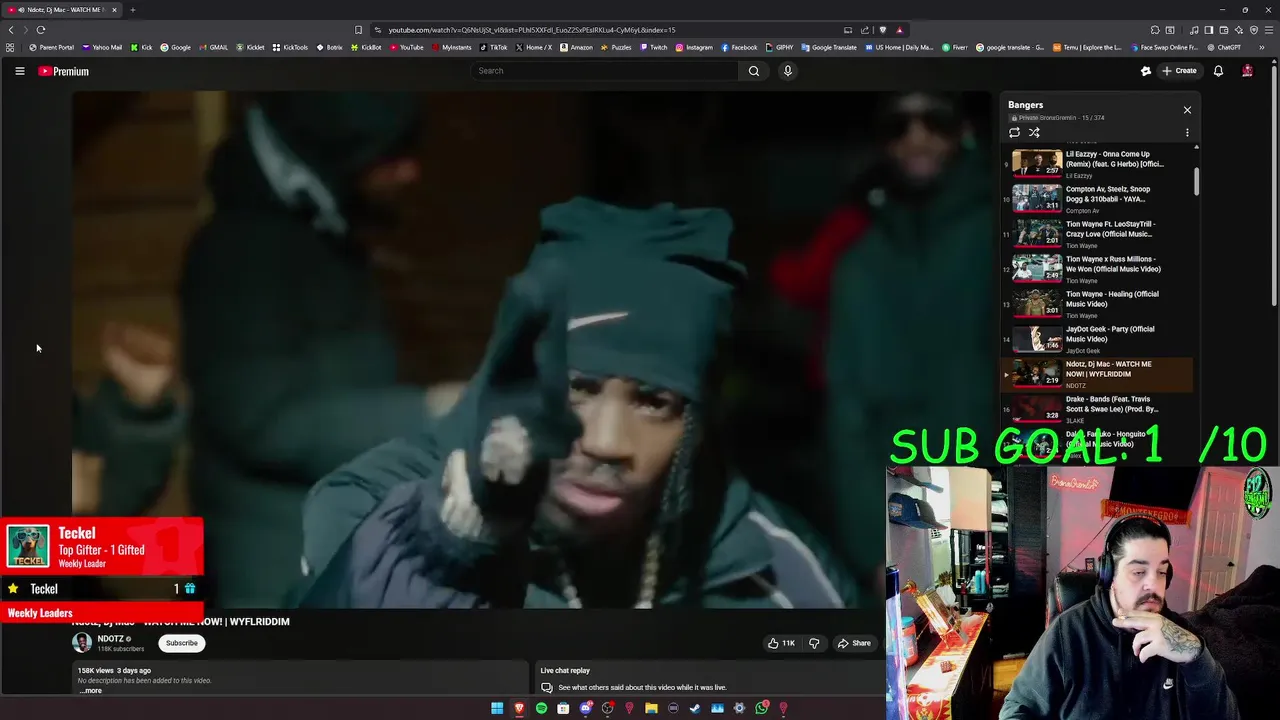
Task: Open the TikTok bookmark
Action: pos(493,47)
